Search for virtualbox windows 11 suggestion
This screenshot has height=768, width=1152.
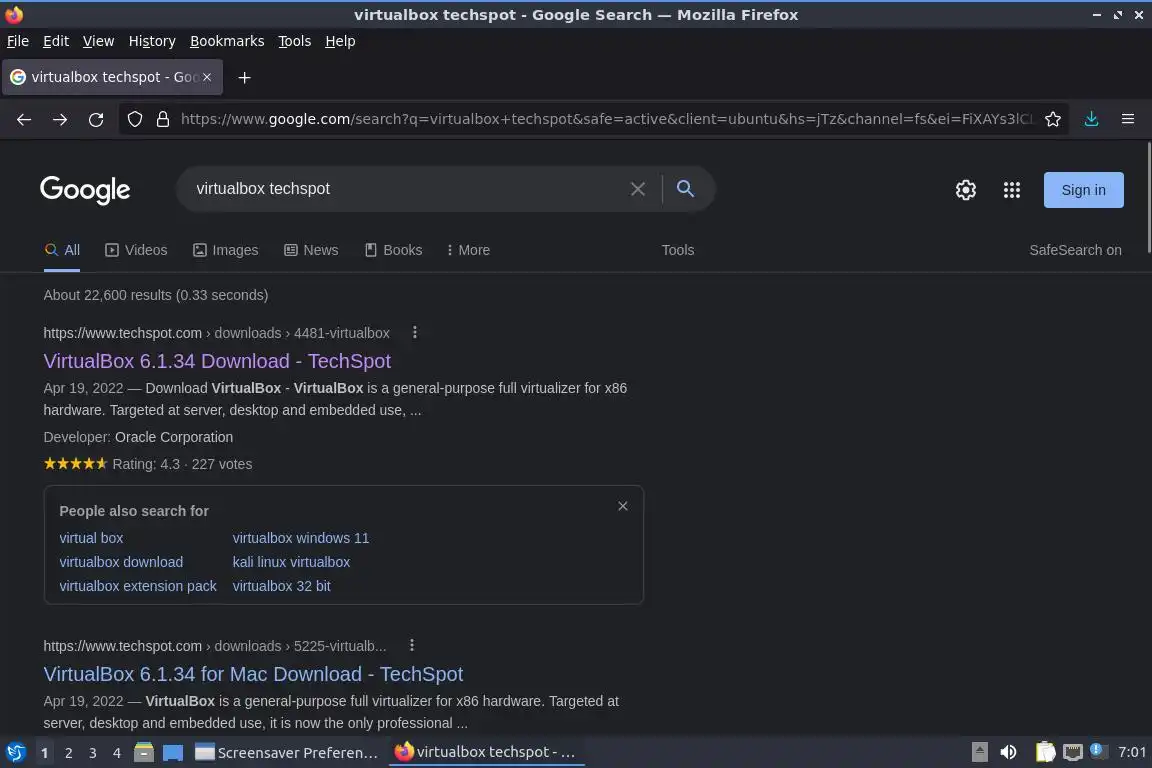[x=300, y=538]
